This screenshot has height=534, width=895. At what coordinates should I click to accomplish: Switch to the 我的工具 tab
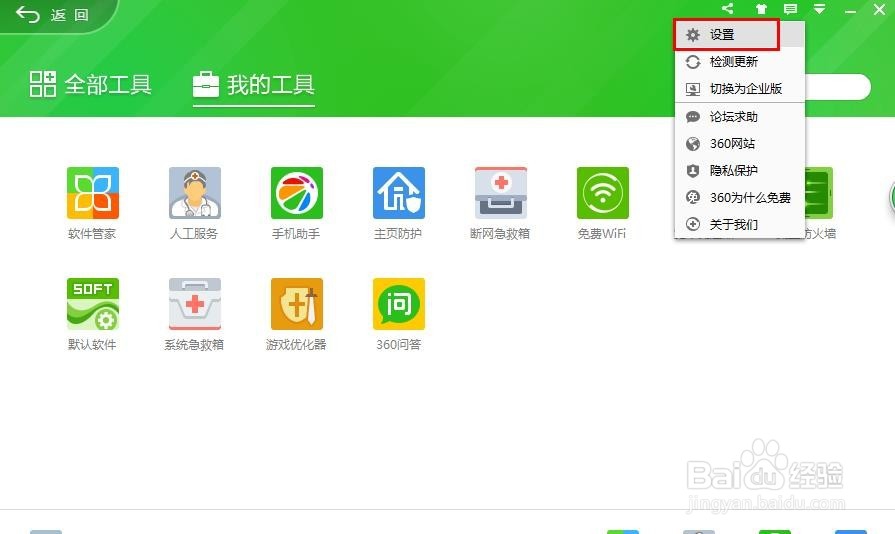coord(254,85)
